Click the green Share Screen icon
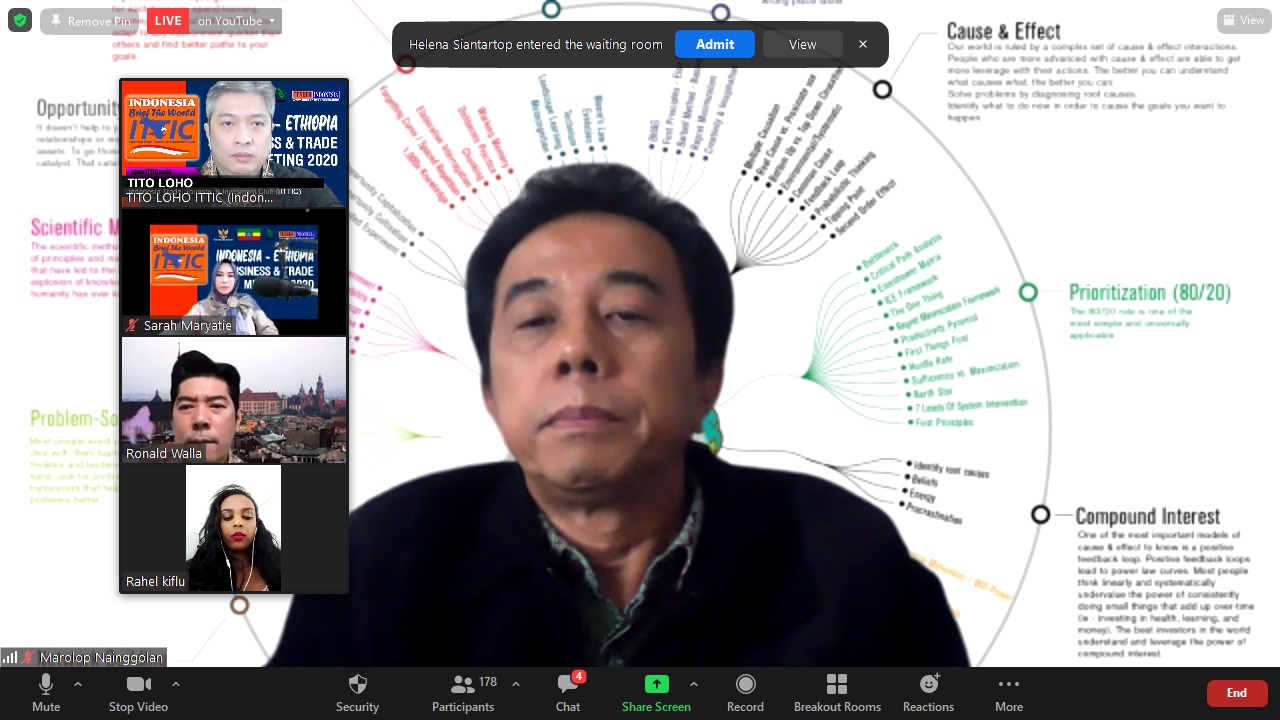The height and width of the screenshot is (720, 1280). coord(656,684)
